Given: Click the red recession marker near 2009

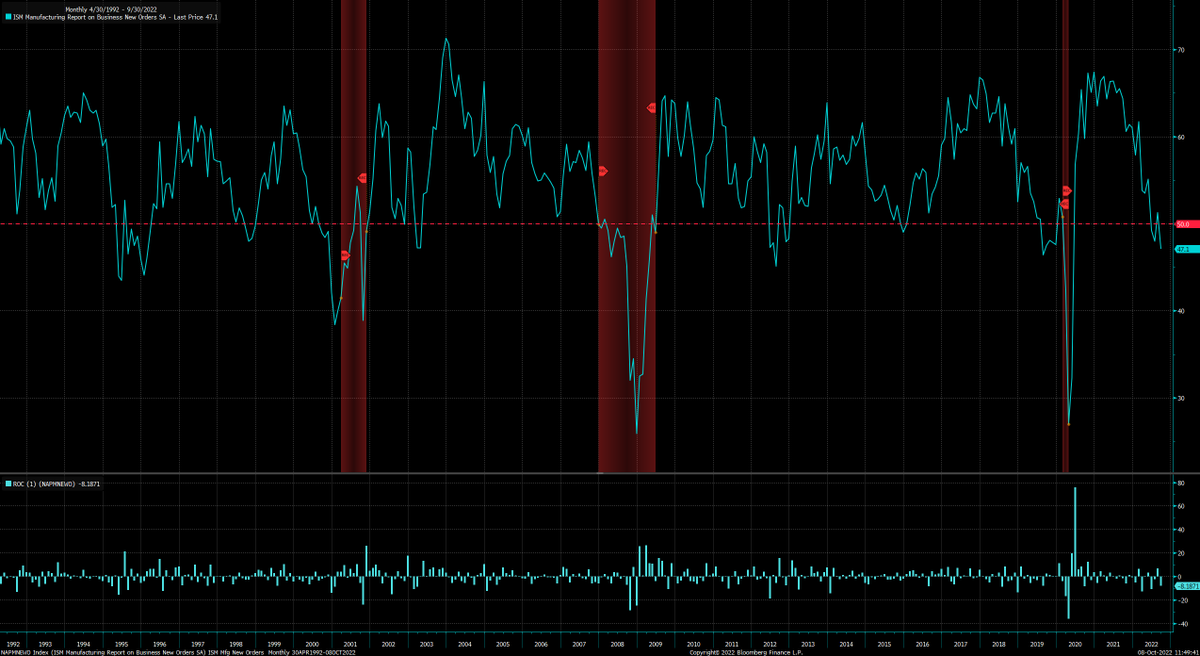Looking at the screenshot, I should 652,107.
